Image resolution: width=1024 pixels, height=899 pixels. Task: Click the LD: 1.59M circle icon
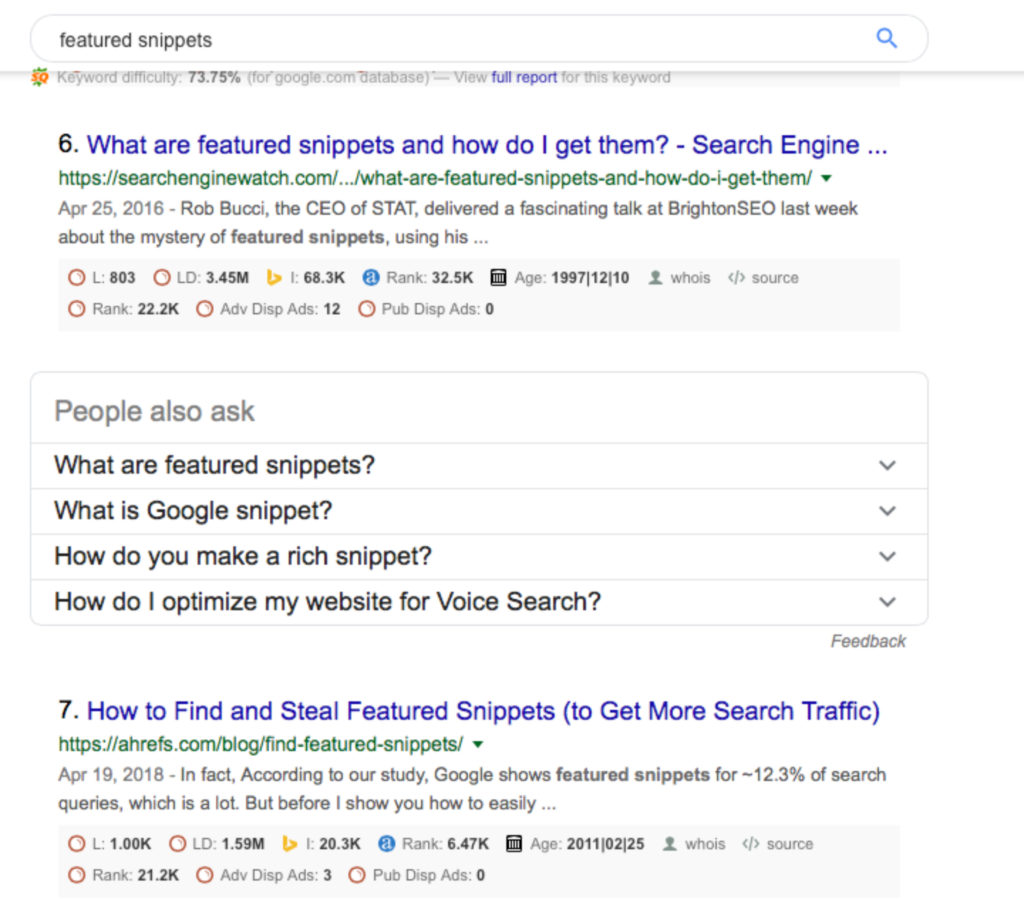[x=177, y=844]
